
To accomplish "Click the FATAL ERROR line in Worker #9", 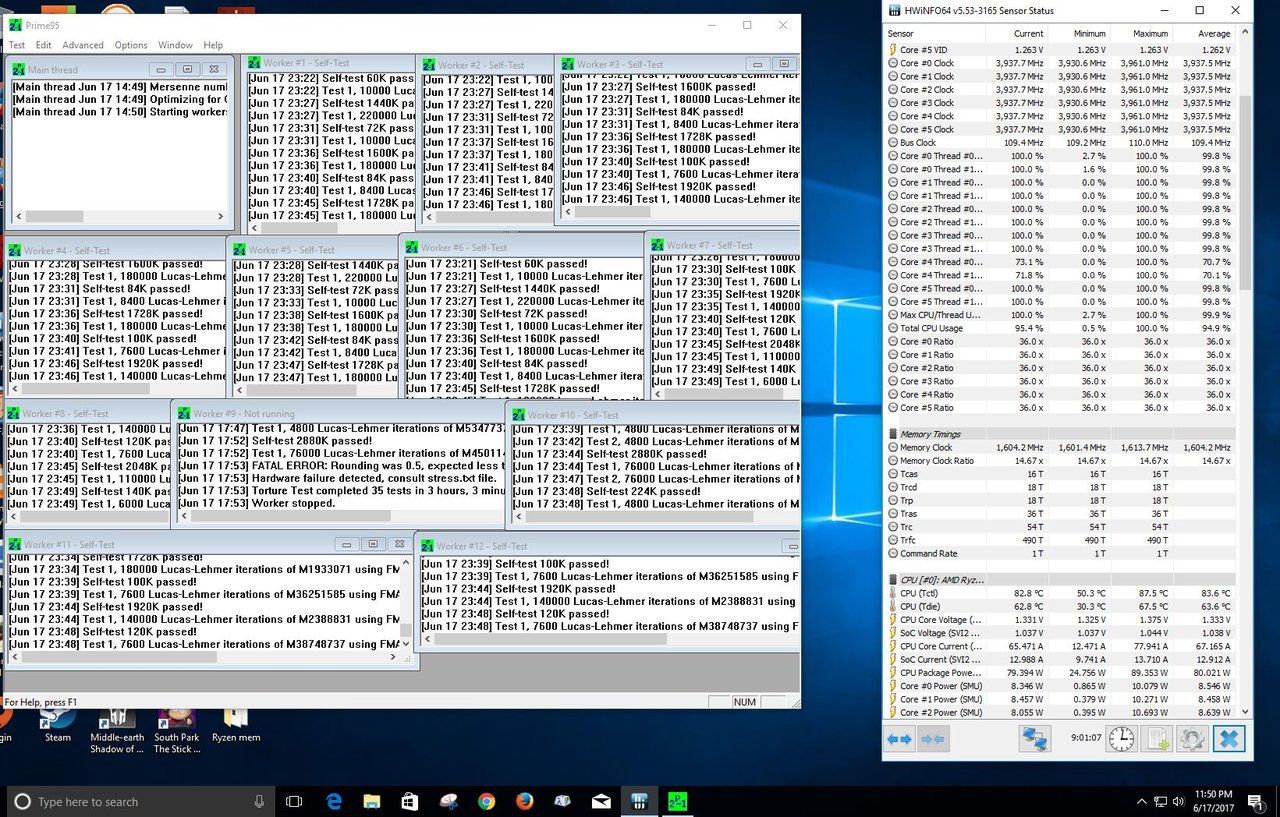I will coord(341,466).
